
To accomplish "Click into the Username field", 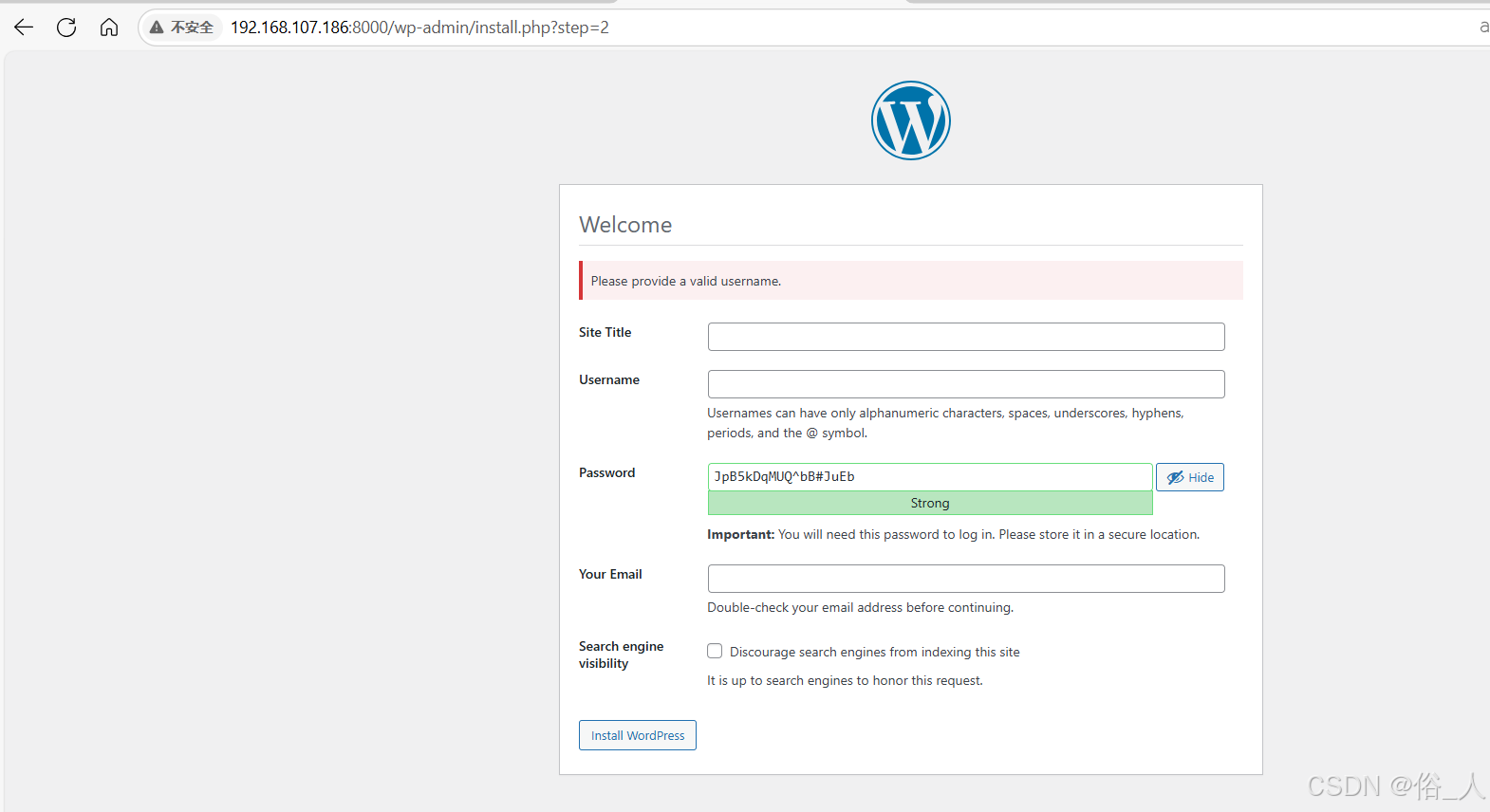I will tap(966, 384).
